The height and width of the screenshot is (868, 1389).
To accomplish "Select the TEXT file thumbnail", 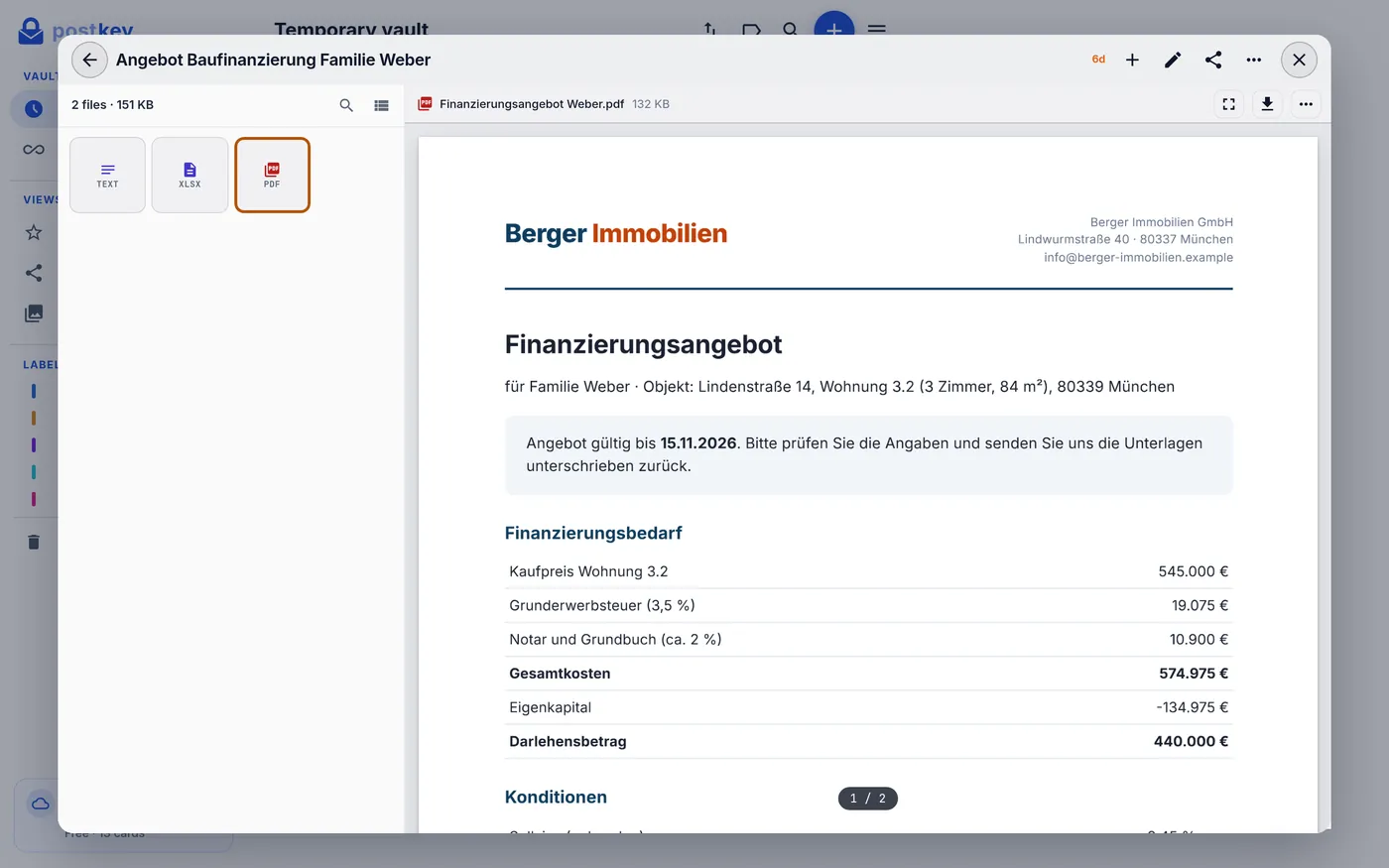I will click(x=107, y=175).
